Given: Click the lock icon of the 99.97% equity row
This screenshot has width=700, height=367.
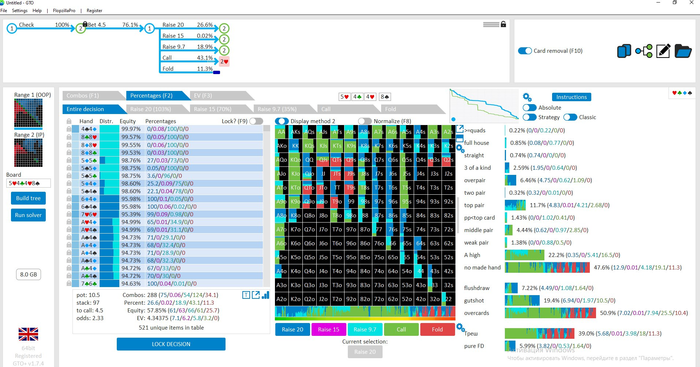Looking at the screenshot, I should [x=69, y=129].
